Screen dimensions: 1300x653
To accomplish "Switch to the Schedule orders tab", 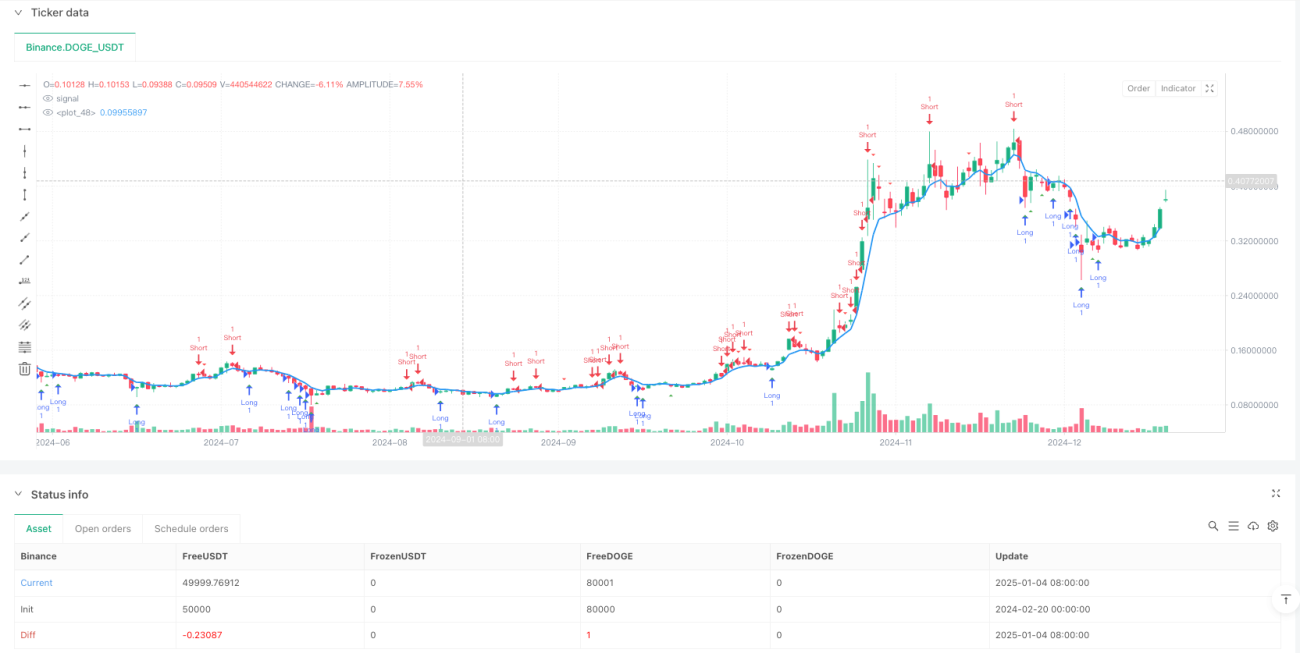I will point(191,529).
